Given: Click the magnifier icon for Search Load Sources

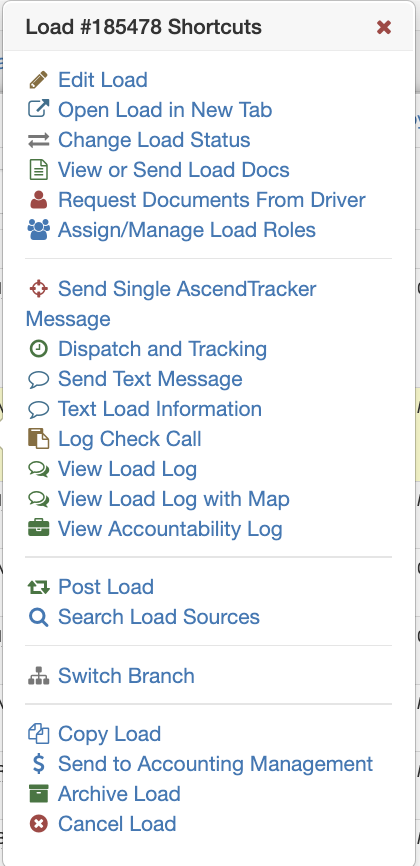Looking at the screenshot, I should click(38, 617).
